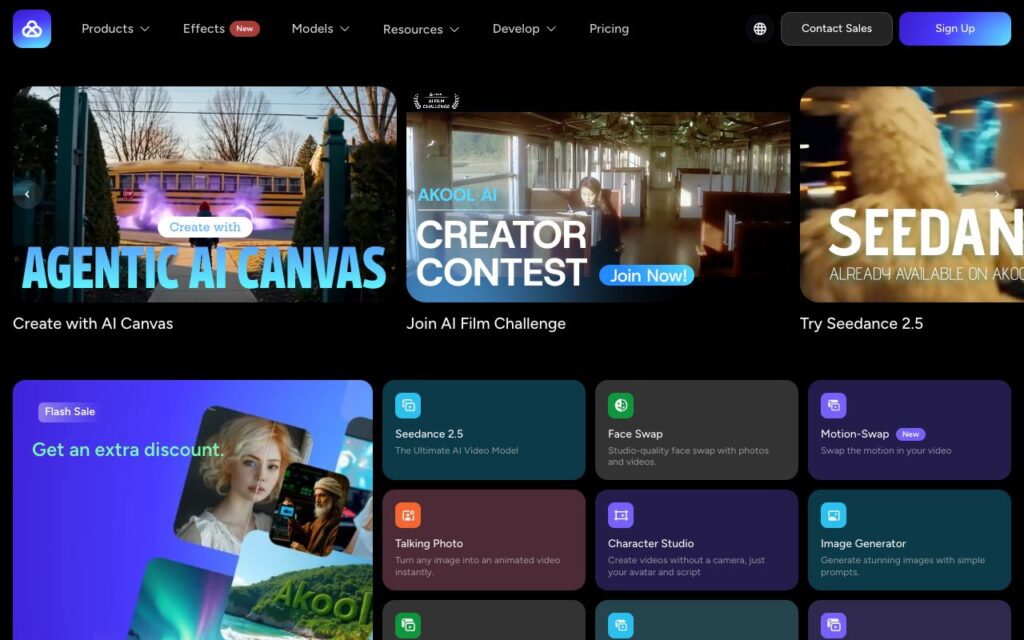1024x640 pixels.
Task: Open the Effects menu item
Action: (x=221, y=29)
